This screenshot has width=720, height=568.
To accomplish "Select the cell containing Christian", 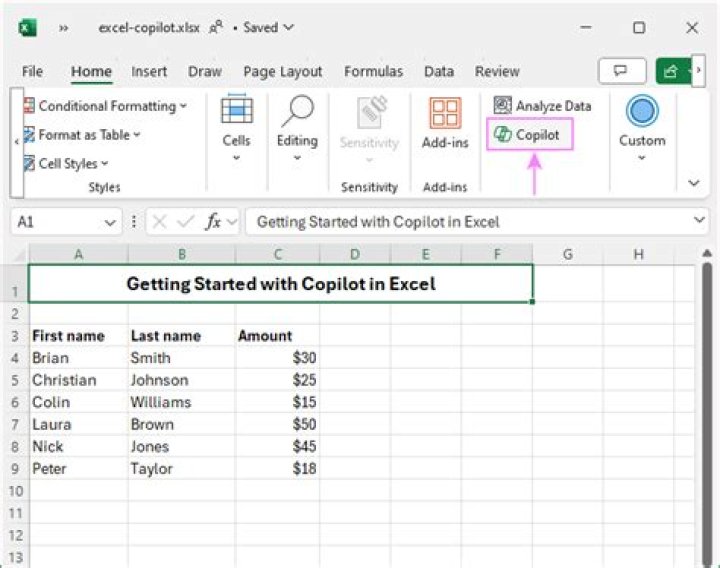I will (x=79, y=380).
